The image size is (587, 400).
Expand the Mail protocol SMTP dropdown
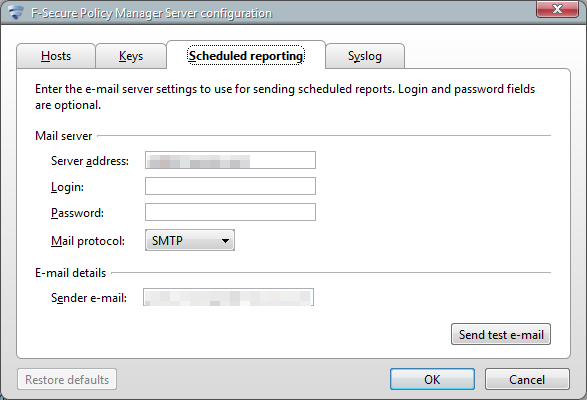click(190, 240)
